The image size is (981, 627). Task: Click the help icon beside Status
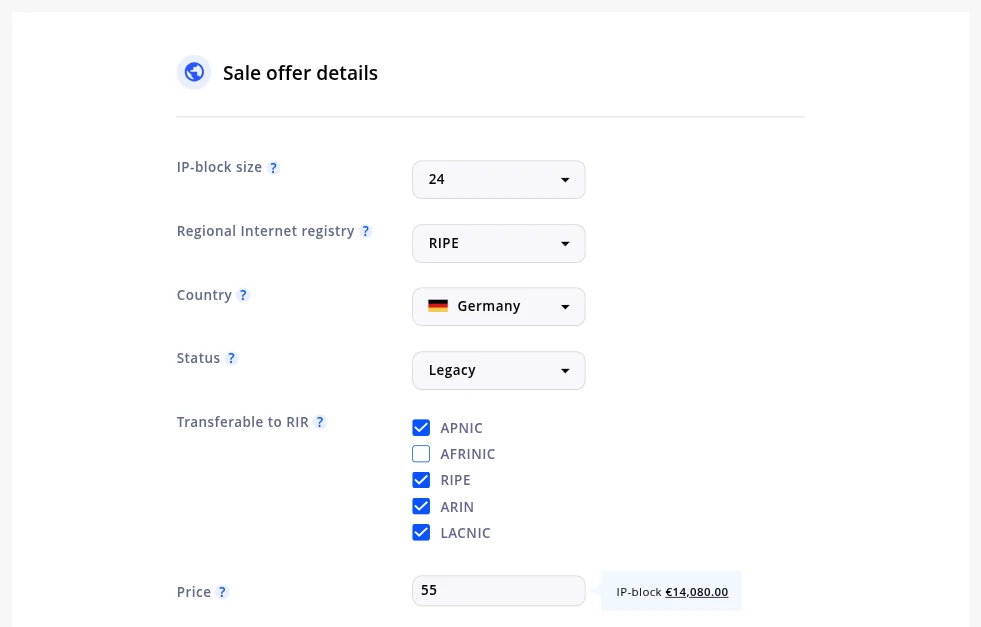[x=232, y=358]
